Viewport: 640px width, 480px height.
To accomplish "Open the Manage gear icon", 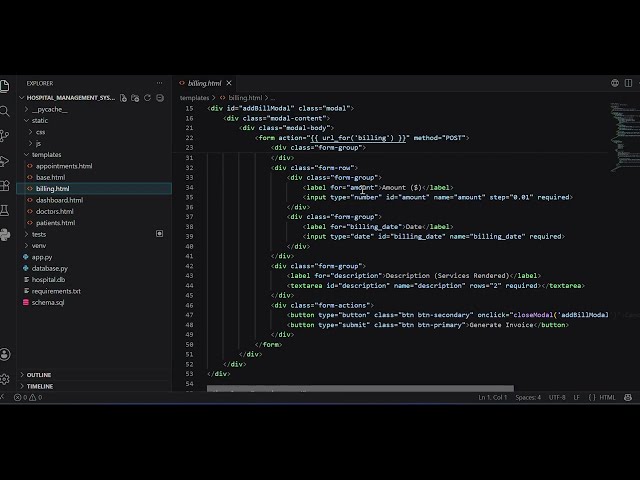I will click(4, 379).
